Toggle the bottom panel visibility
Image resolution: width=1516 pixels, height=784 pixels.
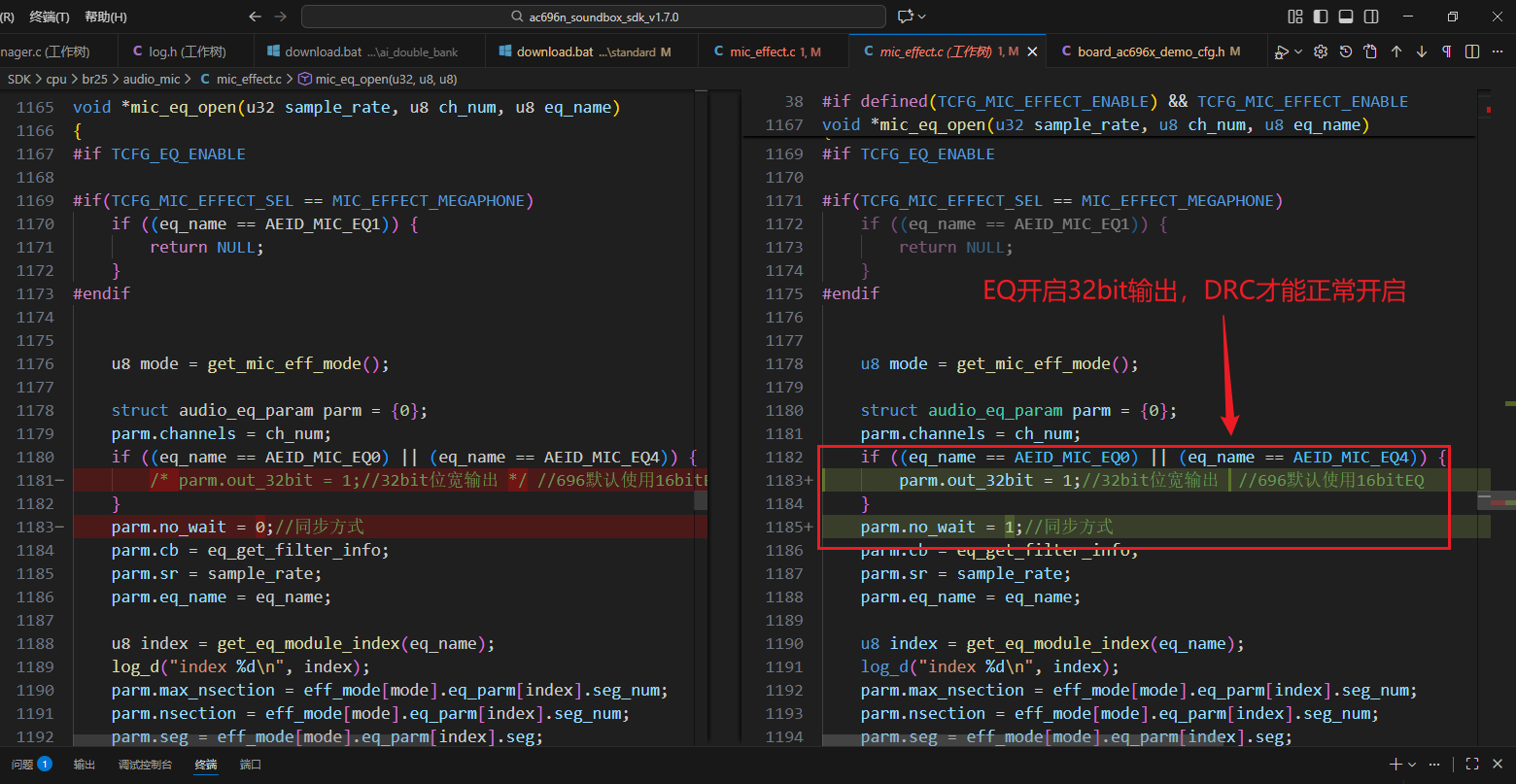click(x=1346, y=17)
